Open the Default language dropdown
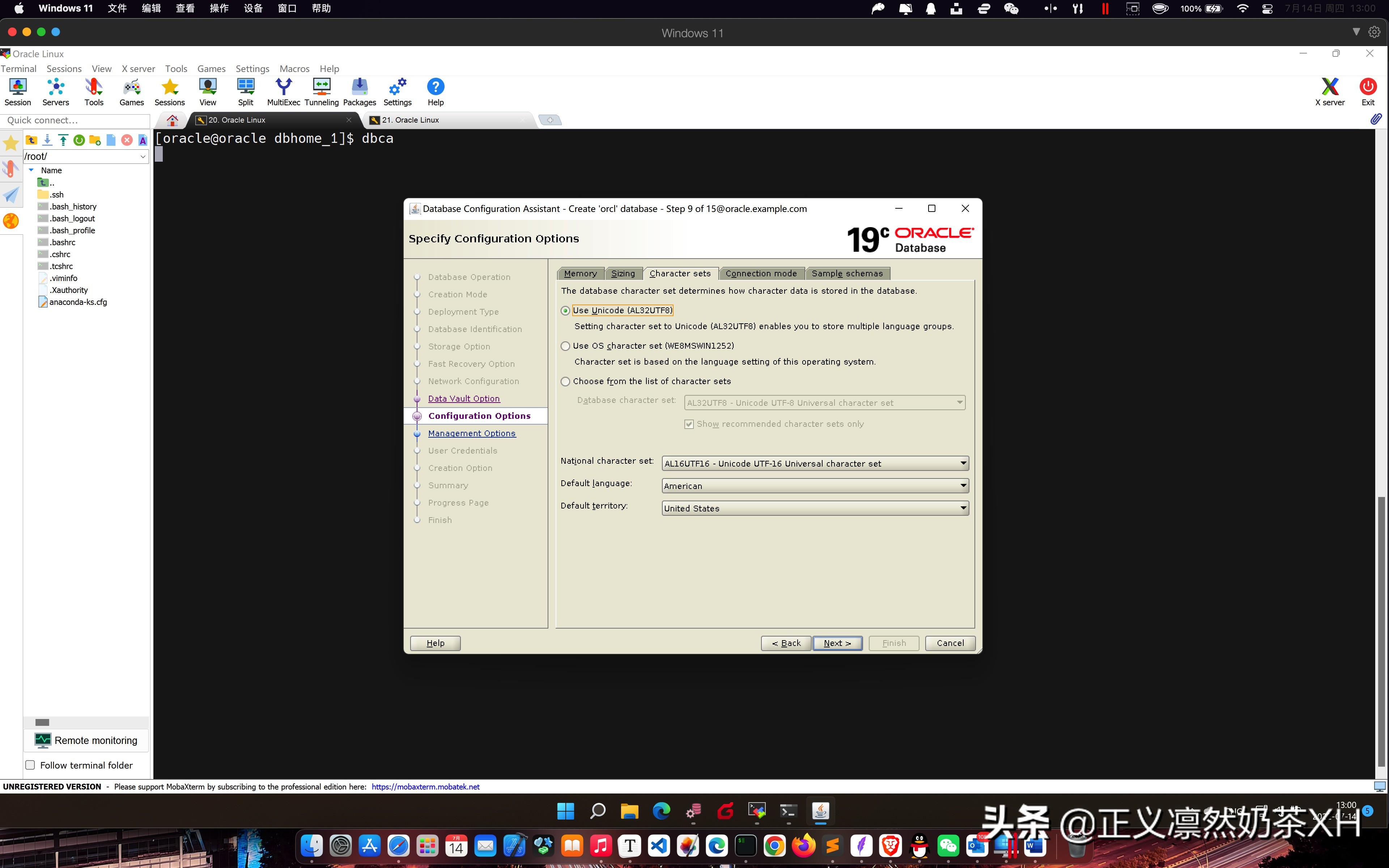Image resolution: width=1389 pixels, height=868 pixels. [963, 485]
